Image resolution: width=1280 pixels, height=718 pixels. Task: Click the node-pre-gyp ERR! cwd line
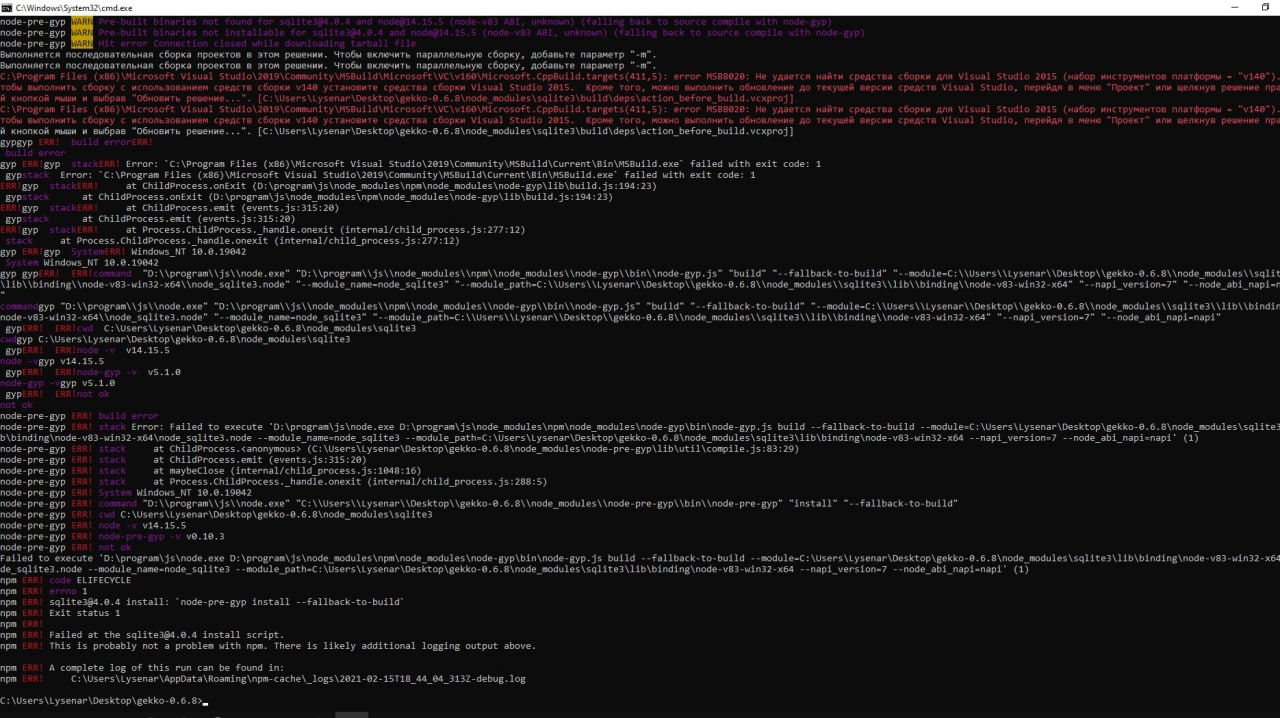click(216, 514)
